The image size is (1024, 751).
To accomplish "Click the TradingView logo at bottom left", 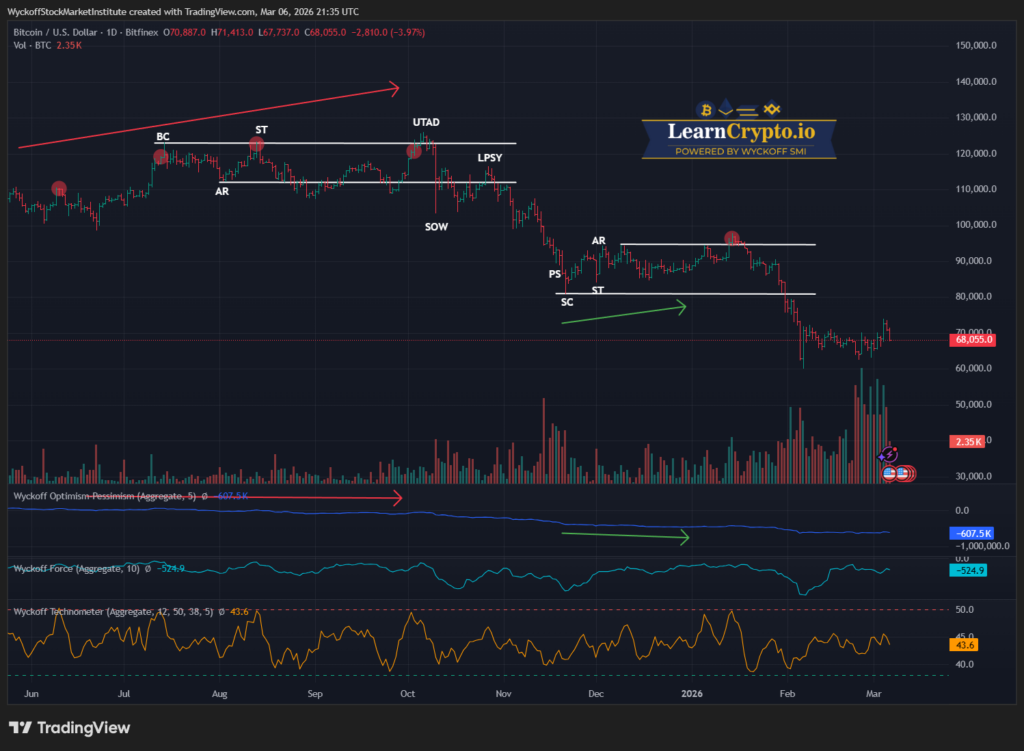I will [70, 728].
